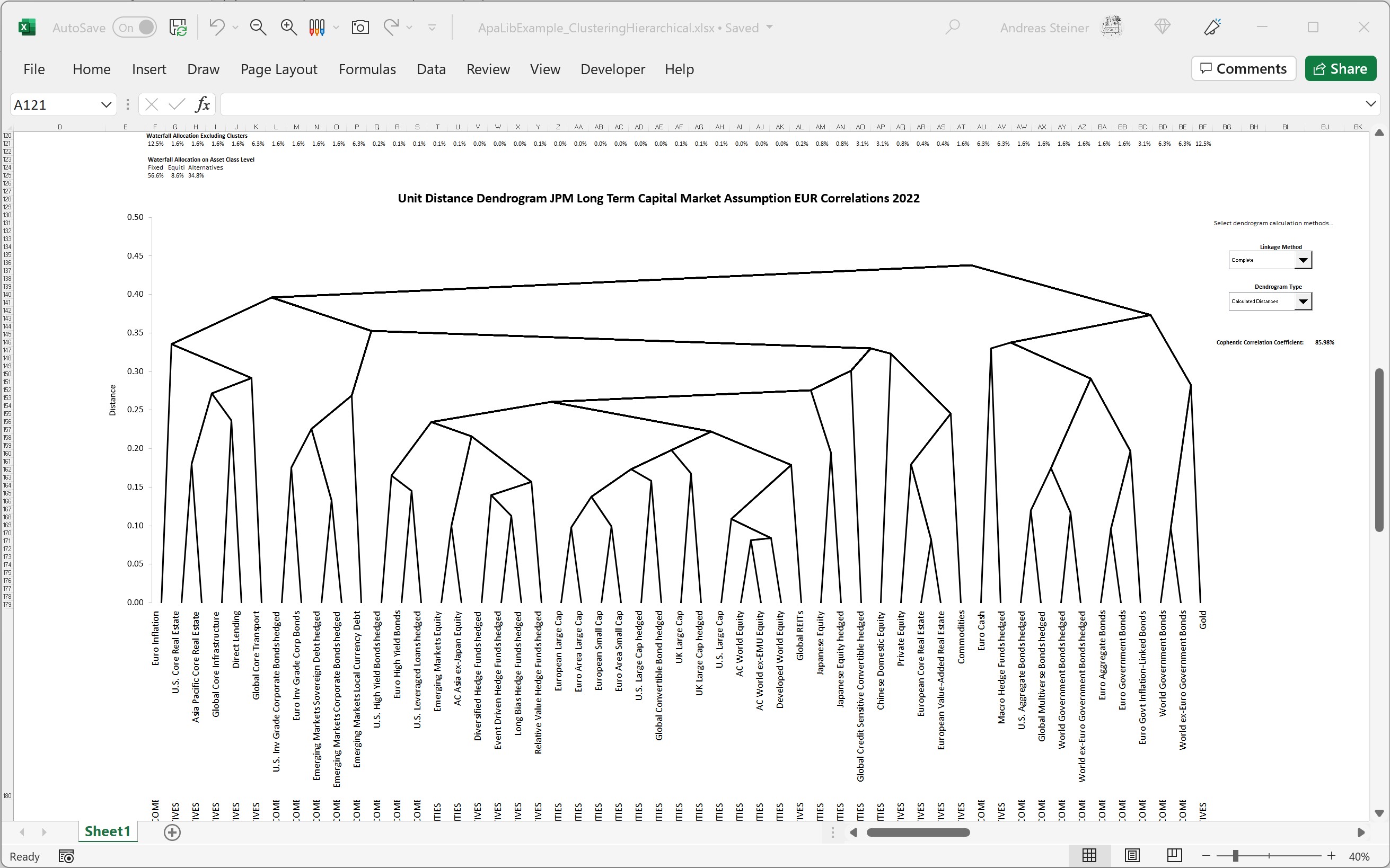This screenshot has height=868, width=1390.
Task: Click the Excel application icon
Action: [x=27, y=27]
